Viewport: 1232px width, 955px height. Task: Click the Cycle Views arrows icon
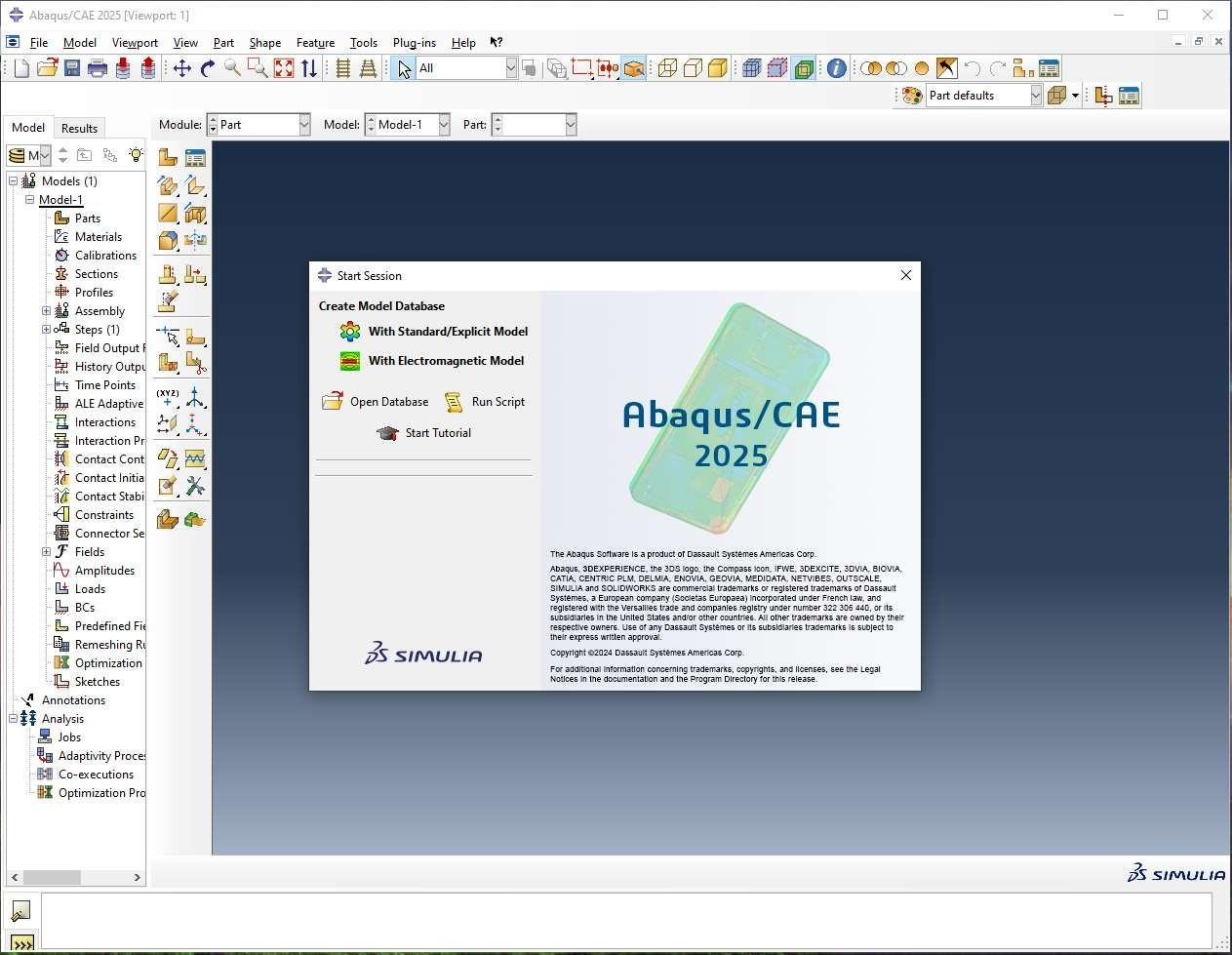click(308, 68)
